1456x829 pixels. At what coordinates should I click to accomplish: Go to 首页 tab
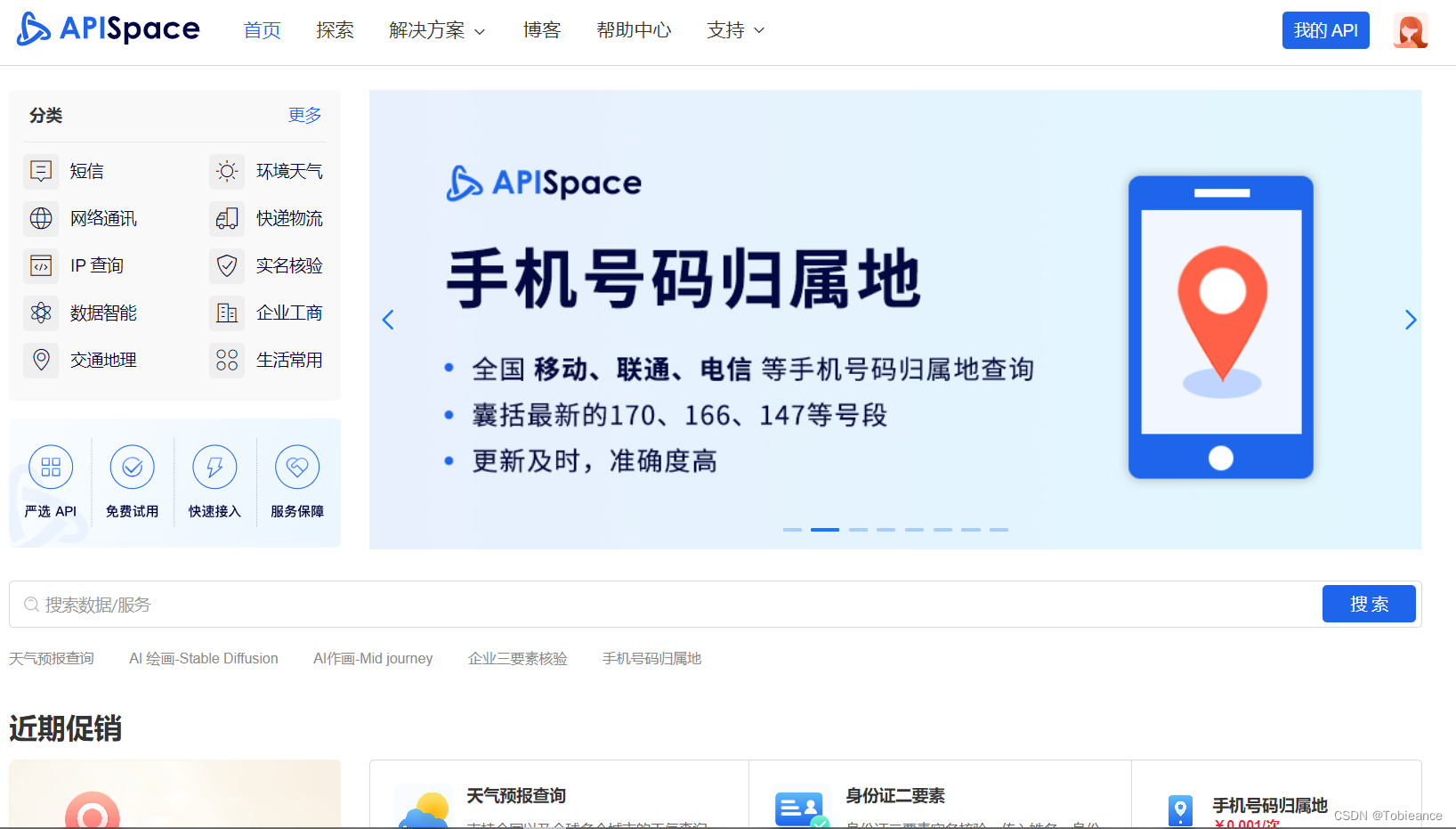point(263,30)
